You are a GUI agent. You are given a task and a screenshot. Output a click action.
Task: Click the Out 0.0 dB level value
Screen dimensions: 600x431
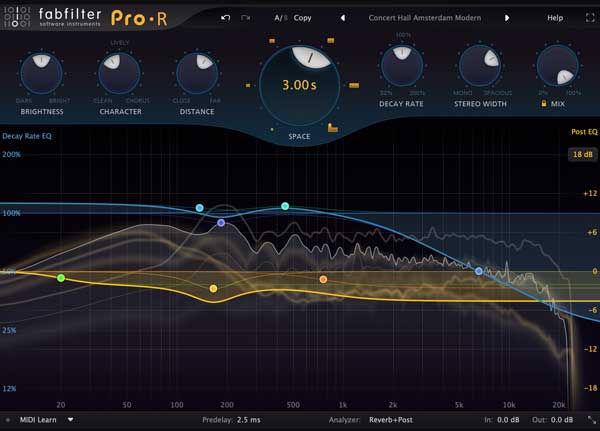coord(562,420)
